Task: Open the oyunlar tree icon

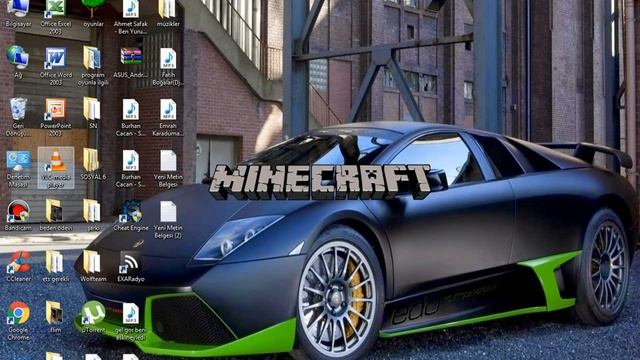Action: coord(93,13)
